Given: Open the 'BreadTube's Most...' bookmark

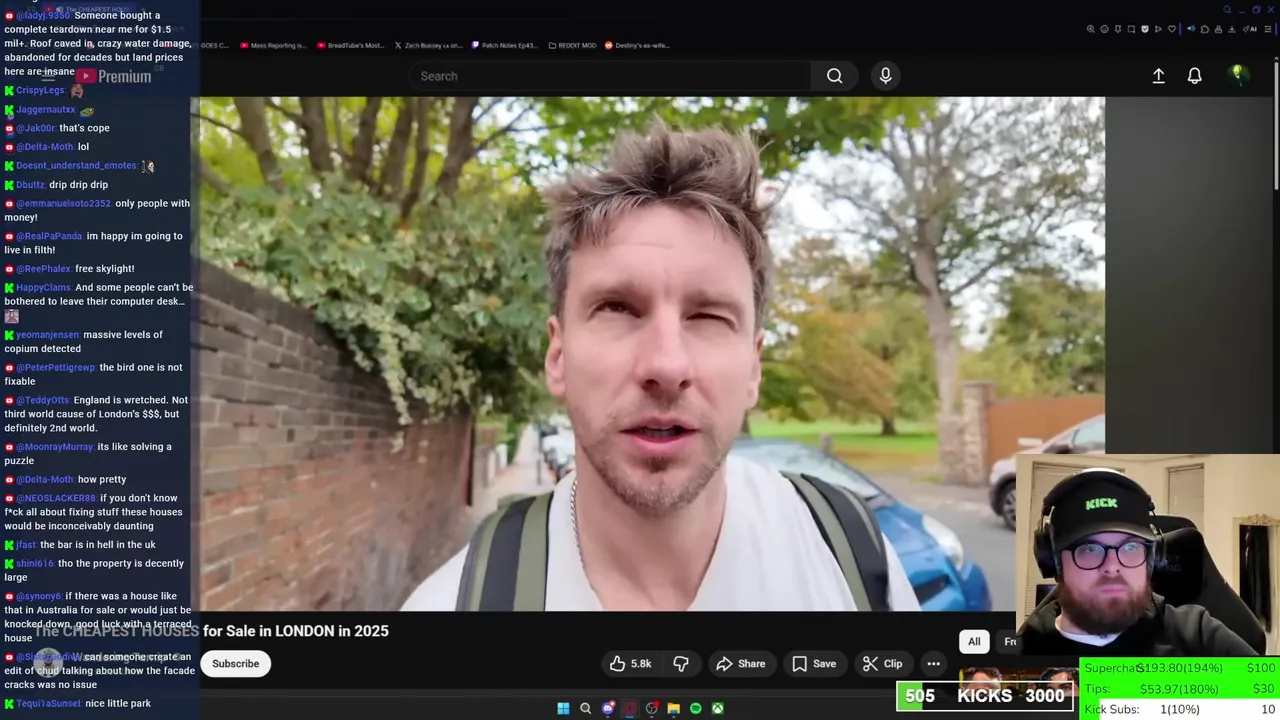Looking at the screenshot, I should [x=350, y=45].
